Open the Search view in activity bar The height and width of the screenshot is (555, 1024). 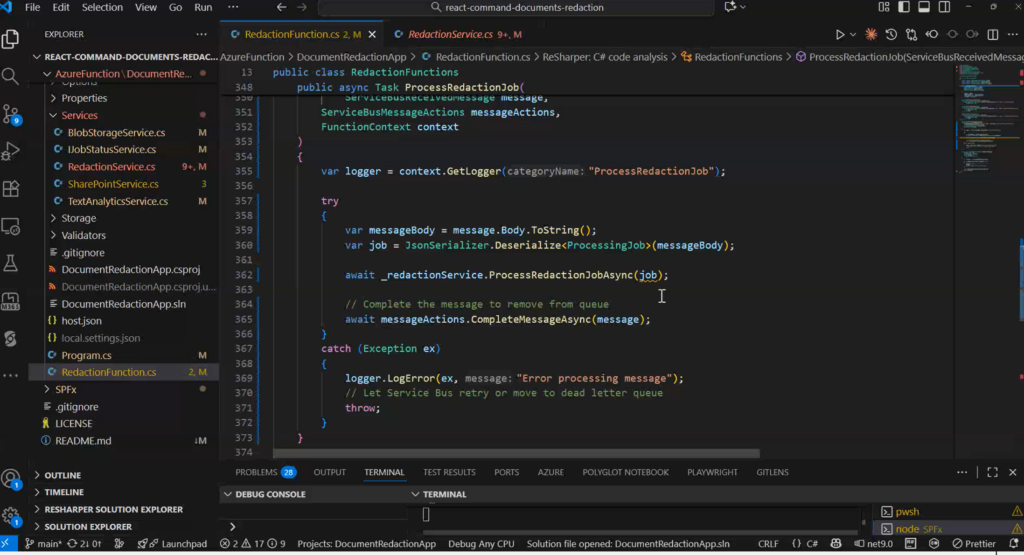pos(11,76)
